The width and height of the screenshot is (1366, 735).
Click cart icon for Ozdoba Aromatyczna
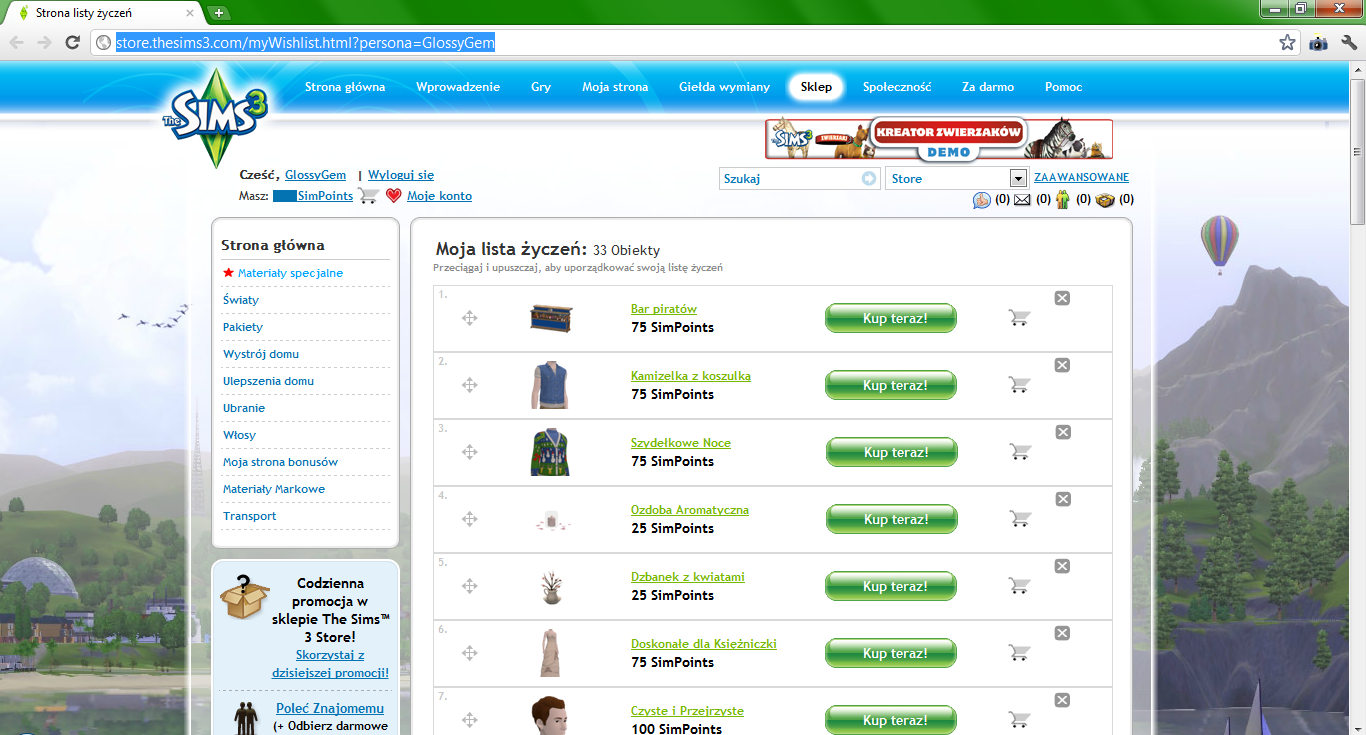coord(1019,519)
